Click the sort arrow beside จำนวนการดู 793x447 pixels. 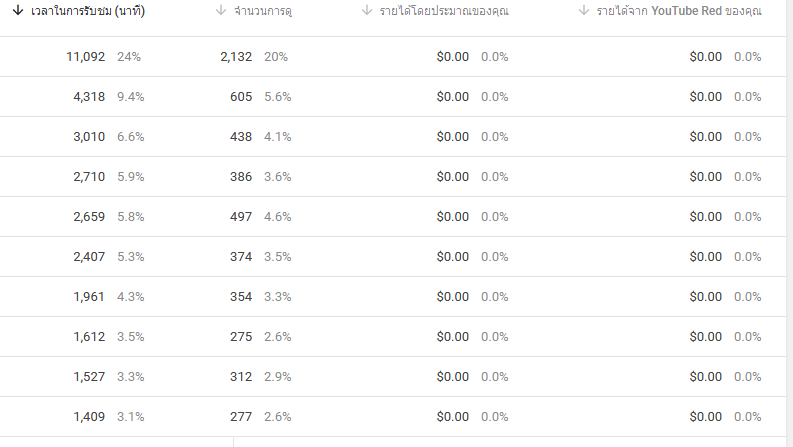click(221, 12)
